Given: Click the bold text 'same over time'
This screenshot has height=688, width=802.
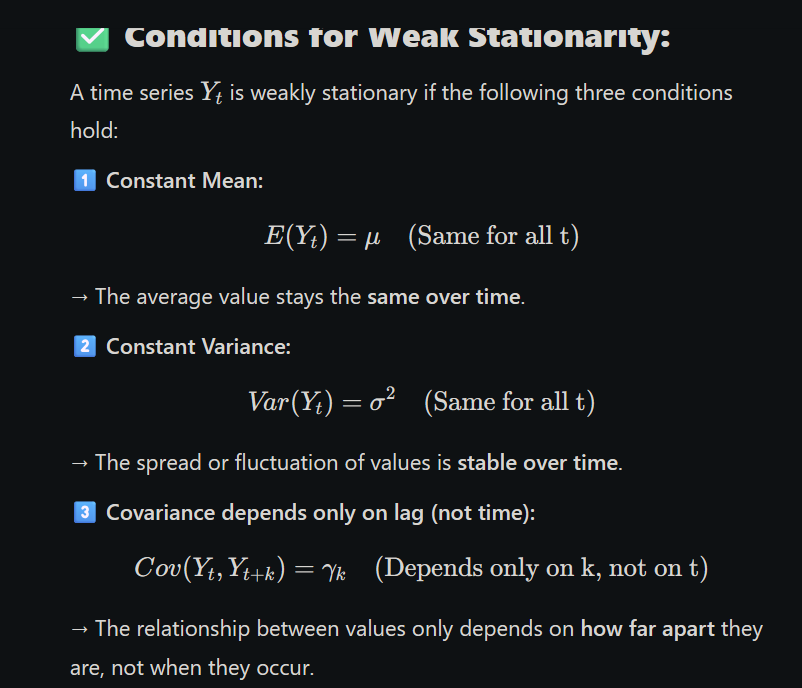Looking at the screenshot, I should click(444, 297).
